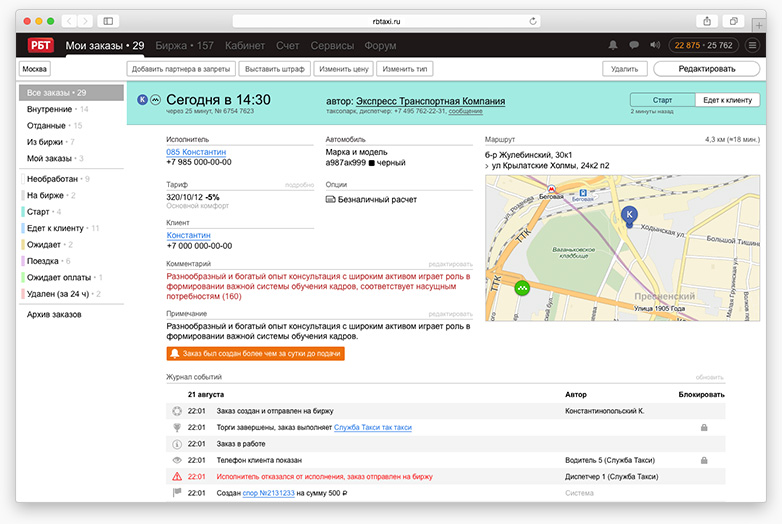Toggle sound speaker icon
This screenshot has height=524, width=782.
click(x=655, y=45)
